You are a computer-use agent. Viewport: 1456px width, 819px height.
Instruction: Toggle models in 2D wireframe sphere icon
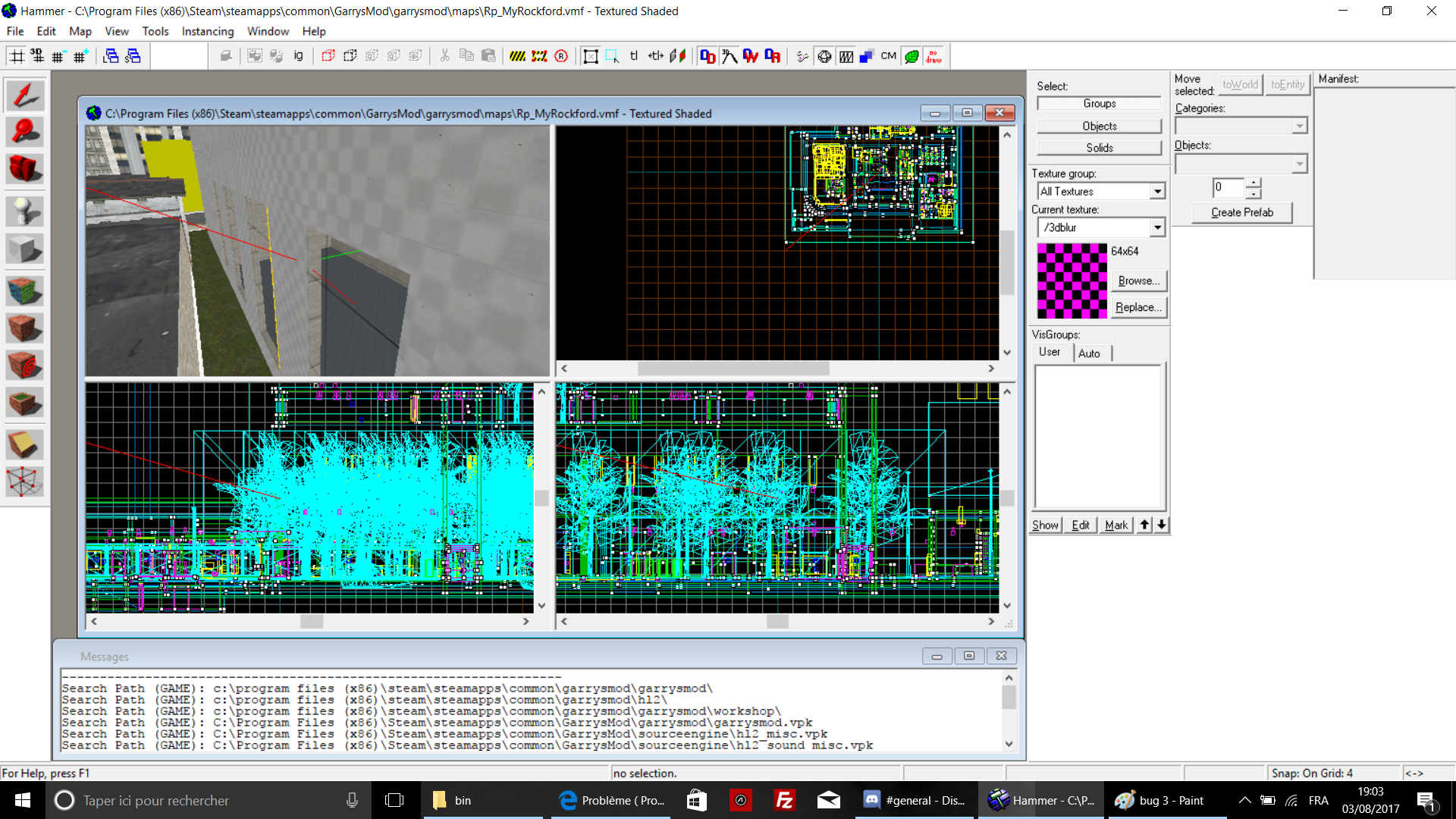(824, 56)
